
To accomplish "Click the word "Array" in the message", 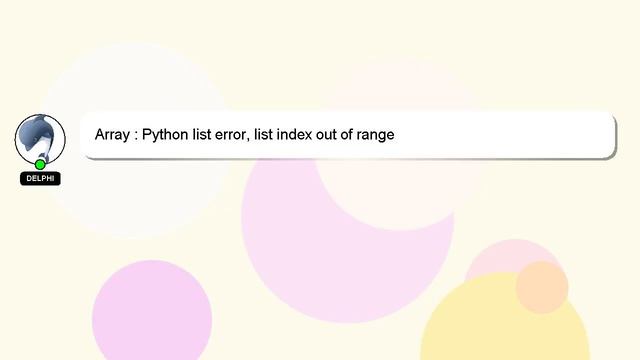I will [x=112, y=135].
